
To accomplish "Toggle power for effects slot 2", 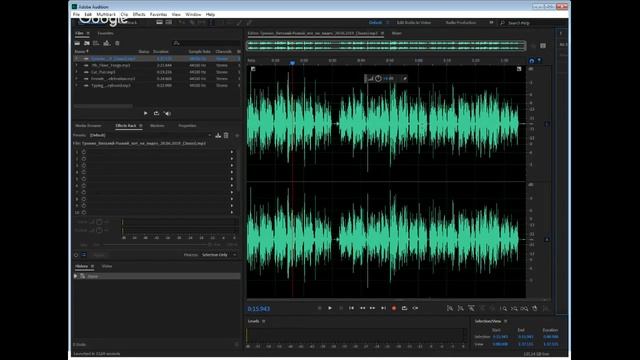I will (x=84, y=159).
